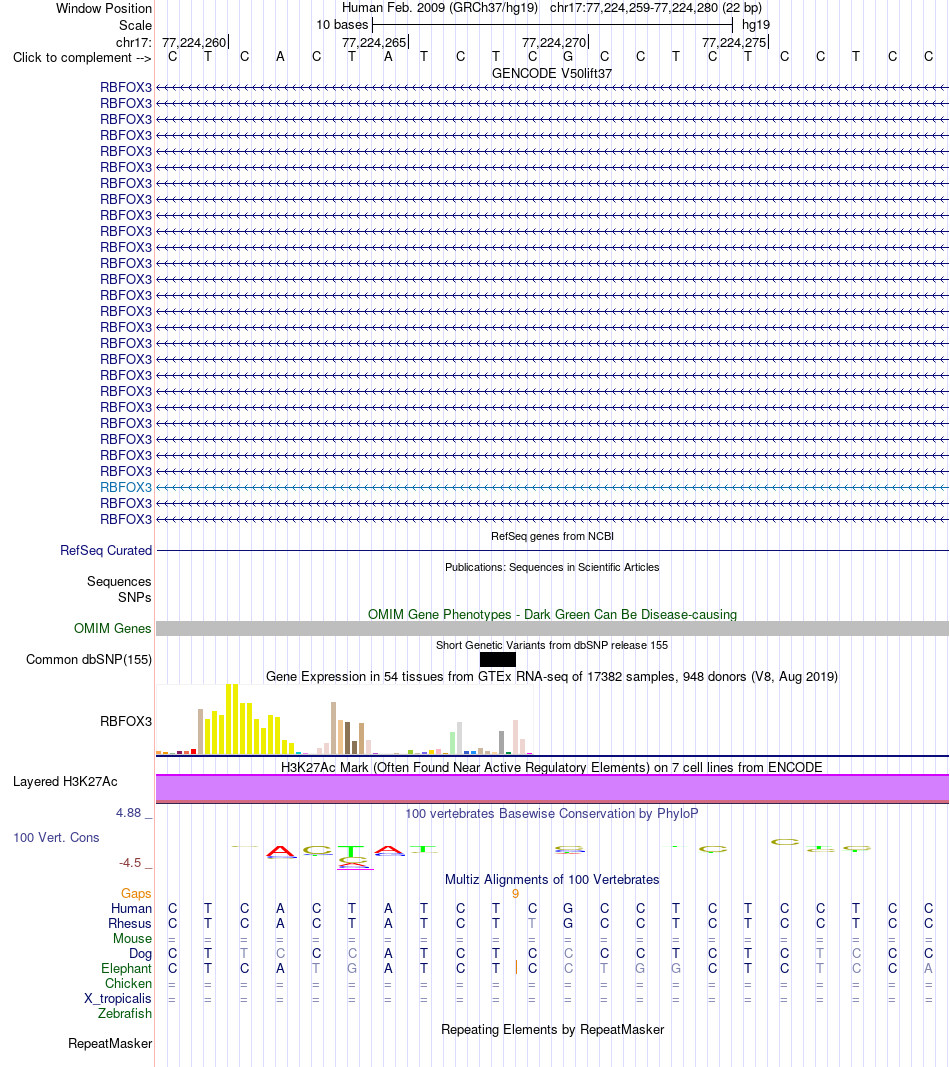This screenshot has width=950, height=1067.
Task: Click the orange insertion bar in Elephant row
Action: (516, 967)
